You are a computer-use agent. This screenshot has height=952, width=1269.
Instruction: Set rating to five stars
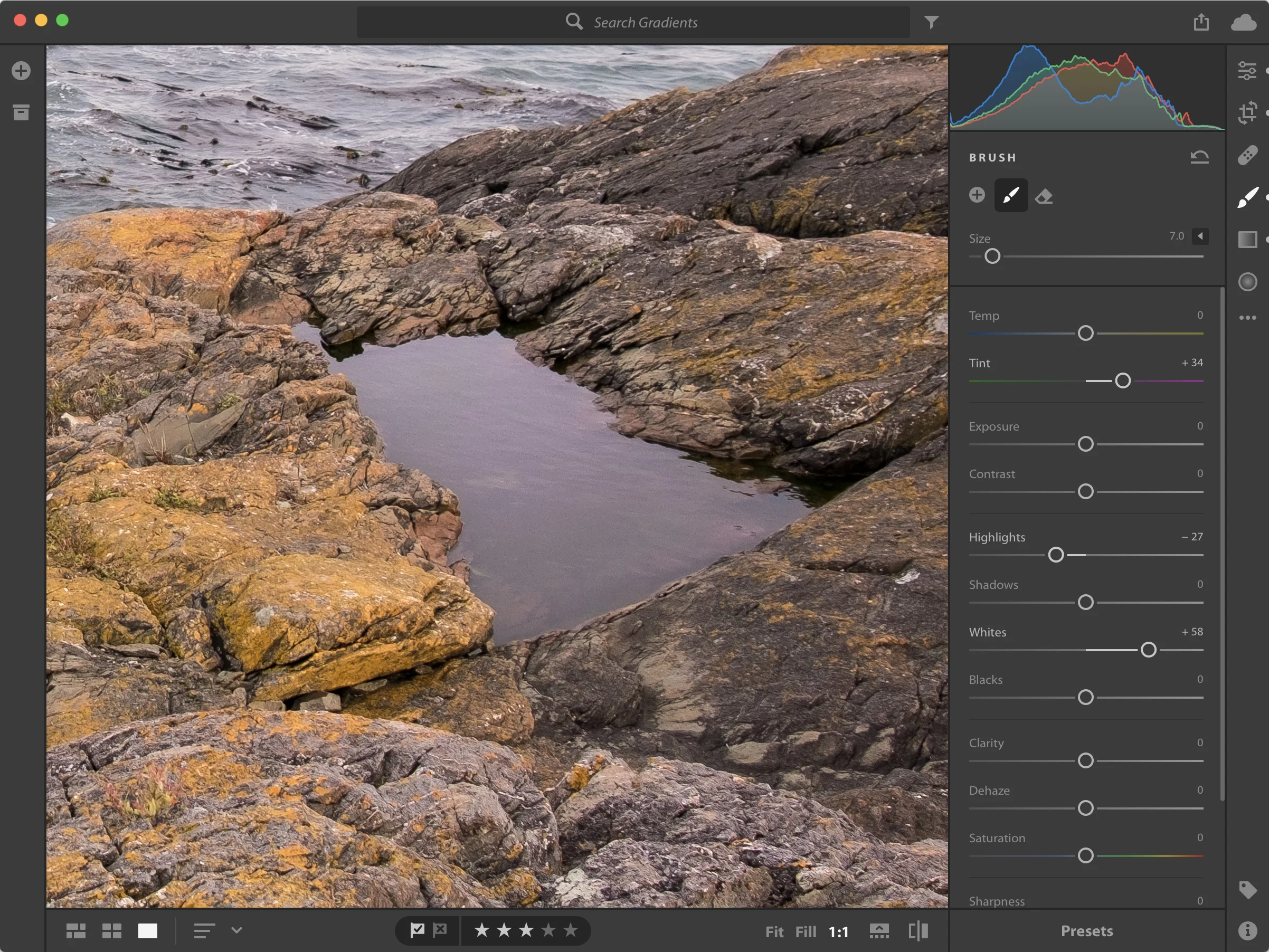pyautogui.click(x=570, y=930)
